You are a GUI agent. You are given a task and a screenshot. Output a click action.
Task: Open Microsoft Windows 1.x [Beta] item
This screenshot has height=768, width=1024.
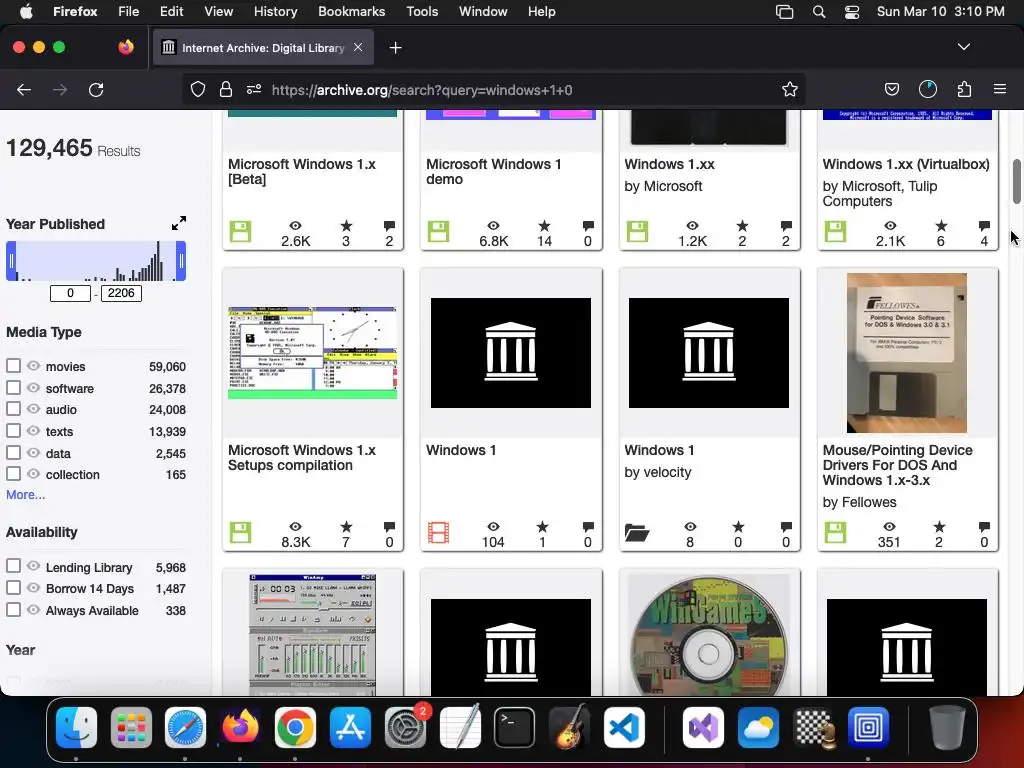(x=302, y=172)
